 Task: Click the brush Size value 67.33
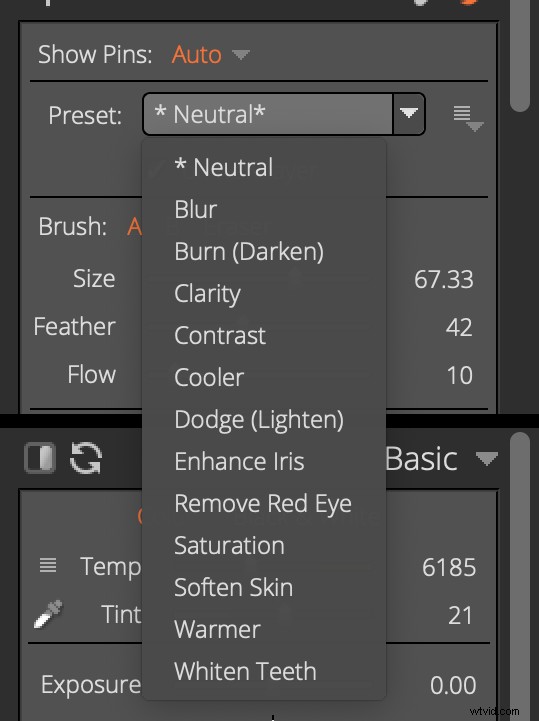point(443,279)
